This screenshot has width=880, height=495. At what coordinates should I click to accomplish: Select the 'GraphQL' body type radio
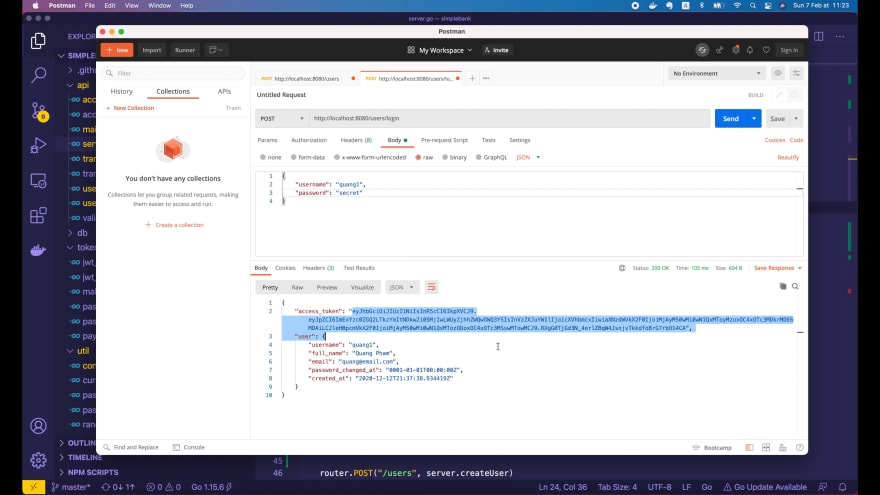[x=479, y=158]
